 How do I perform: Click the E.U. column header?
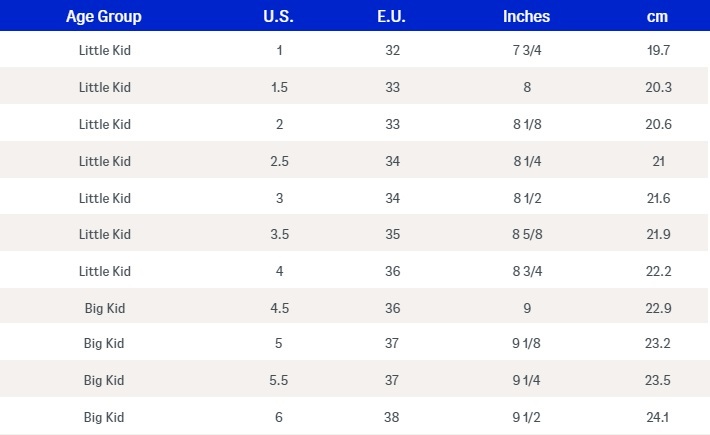click(x=393, y=16)
